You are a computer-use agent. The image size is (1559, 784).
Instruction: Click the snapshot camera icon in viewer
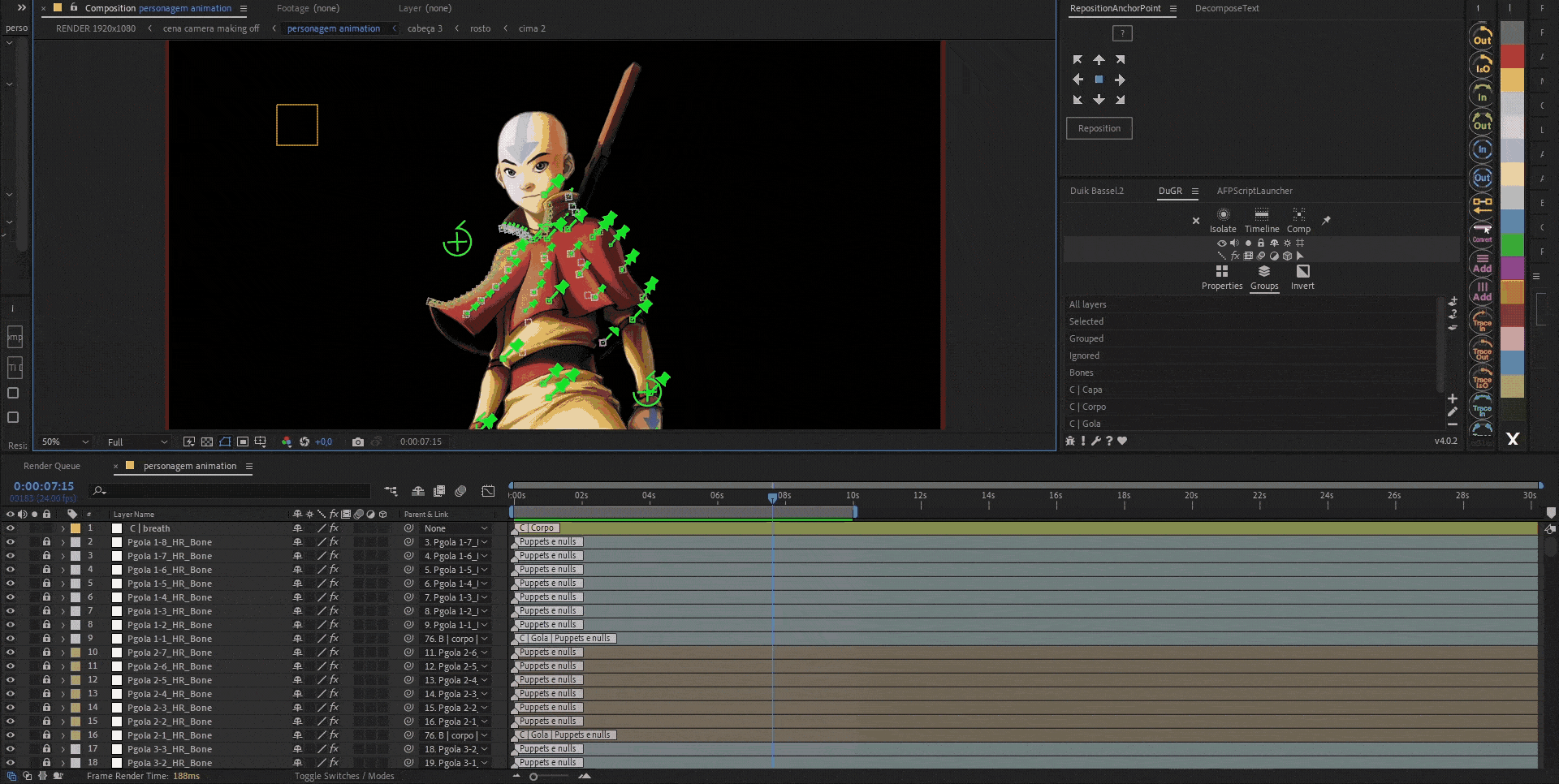coord(358,442)
